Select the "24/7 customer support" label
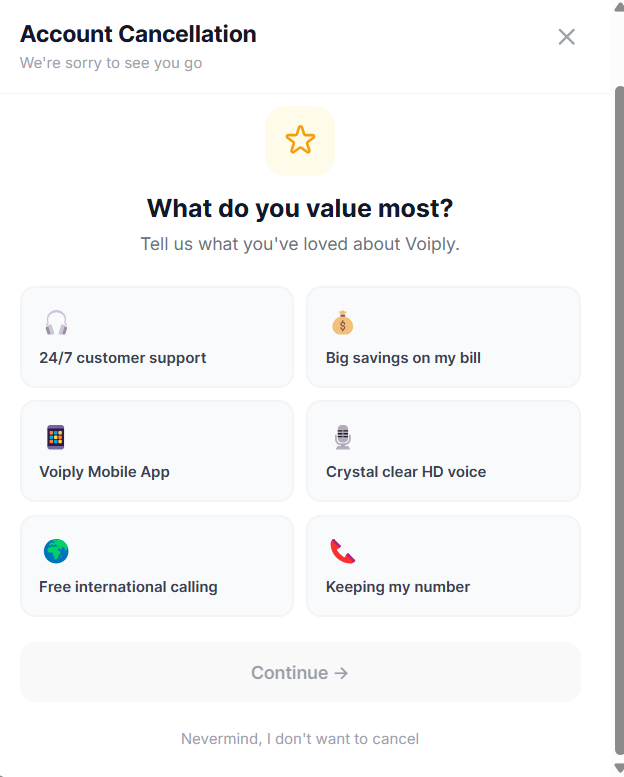This screenshot has width=624, height=777. click(x=123, y=358)
